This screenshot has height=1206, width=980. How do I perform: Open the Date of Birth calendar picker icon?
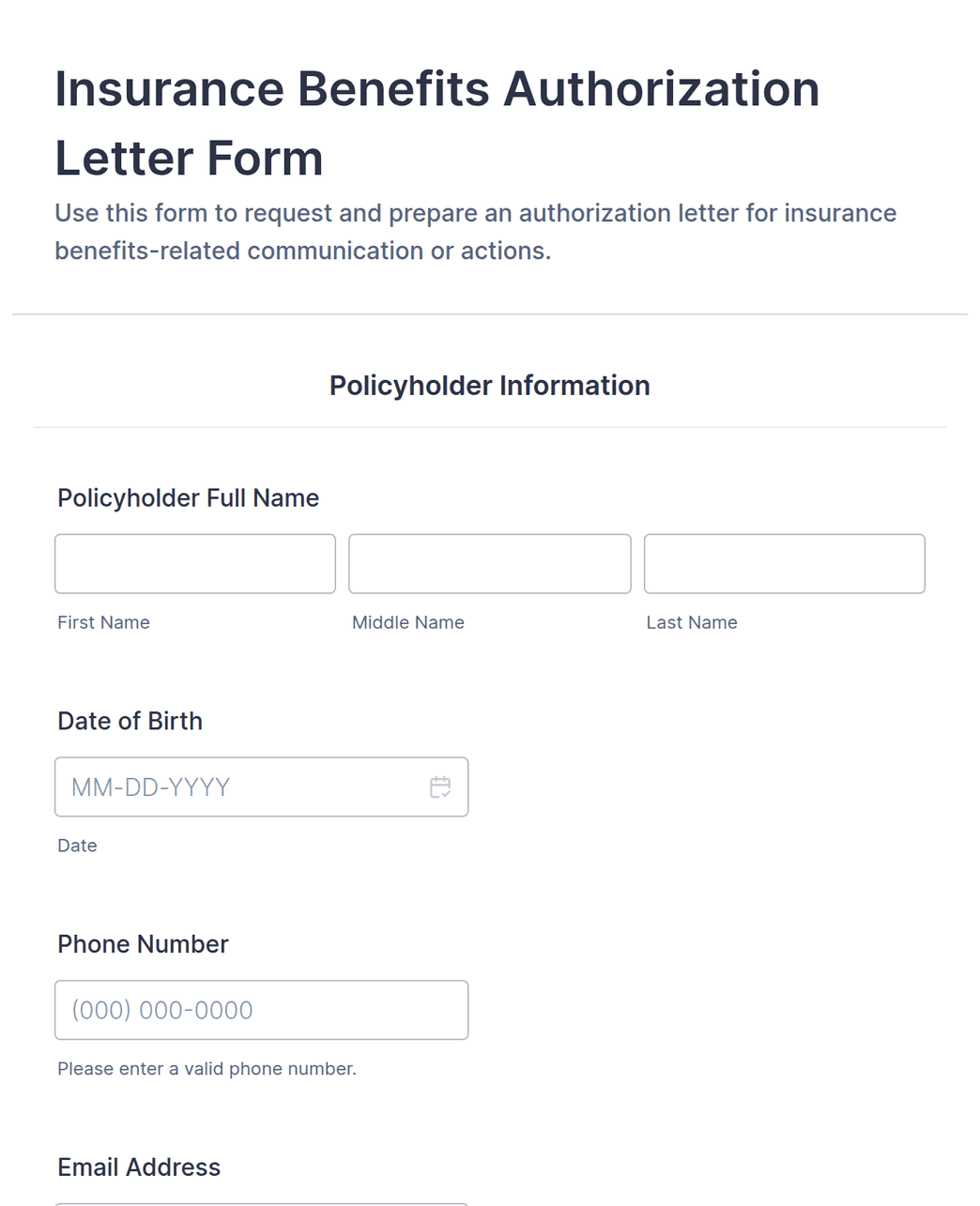(x=440, y=786)
